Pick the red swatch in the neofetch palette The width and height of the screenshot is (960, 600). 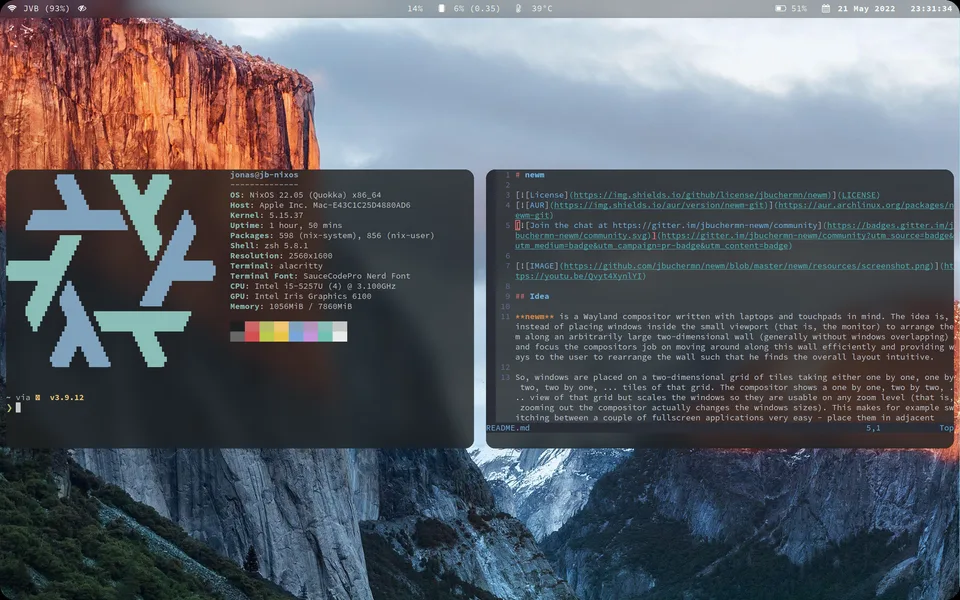(x=252, y=331)
